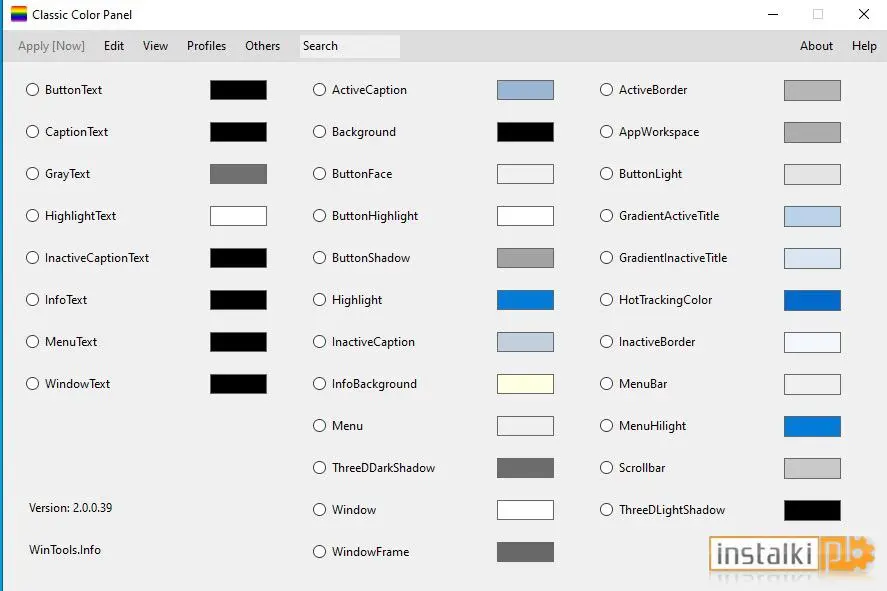Select the GradientInactiveTitle radio button

point(606,257)
